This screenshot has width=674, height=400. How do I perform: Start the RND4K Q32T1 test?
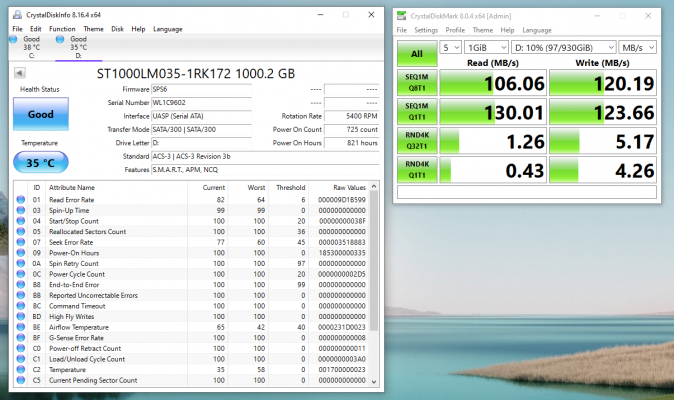(417, 140)
